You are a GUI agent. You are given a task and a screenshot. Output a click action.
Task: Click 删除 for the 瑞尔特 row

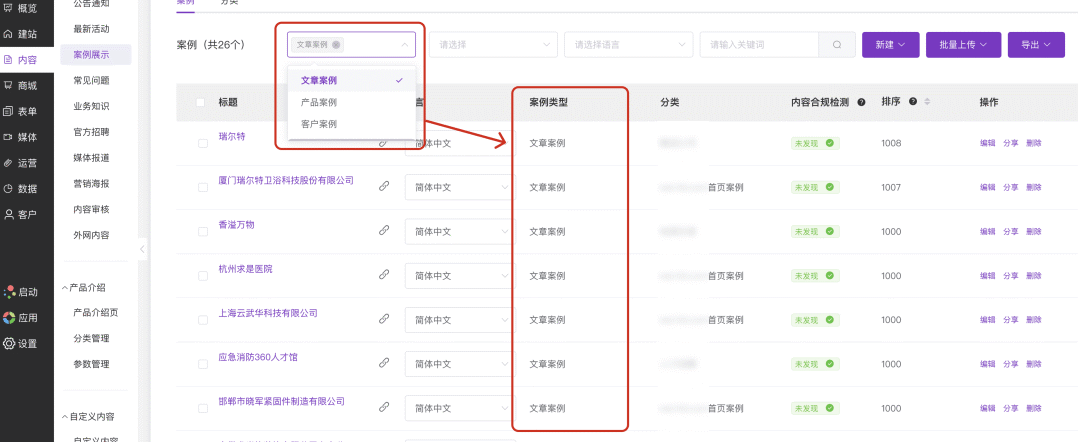tap(1033, 143)
